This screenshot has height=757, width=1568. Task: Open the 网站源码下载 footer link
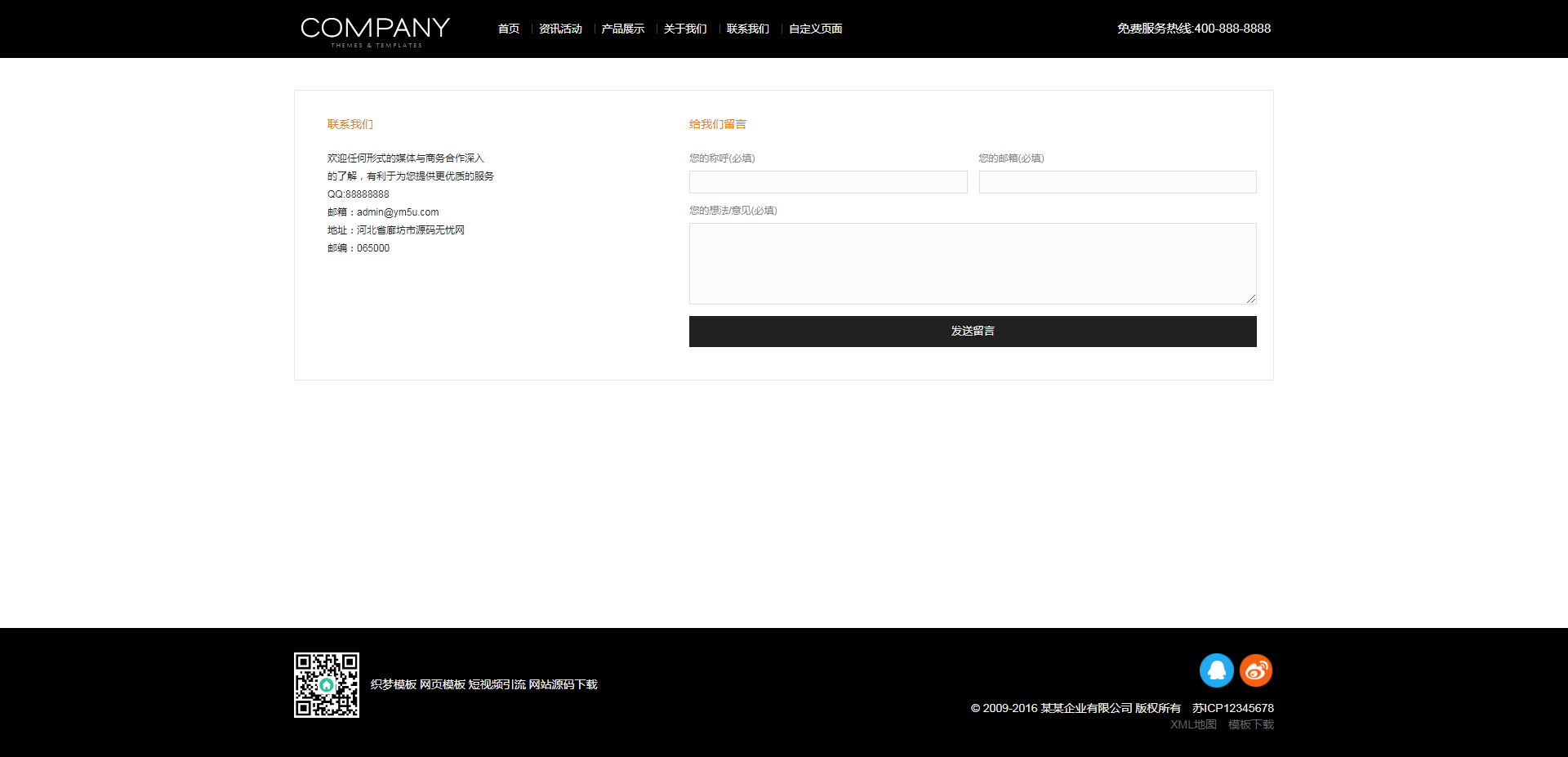[x=563, y=684]
